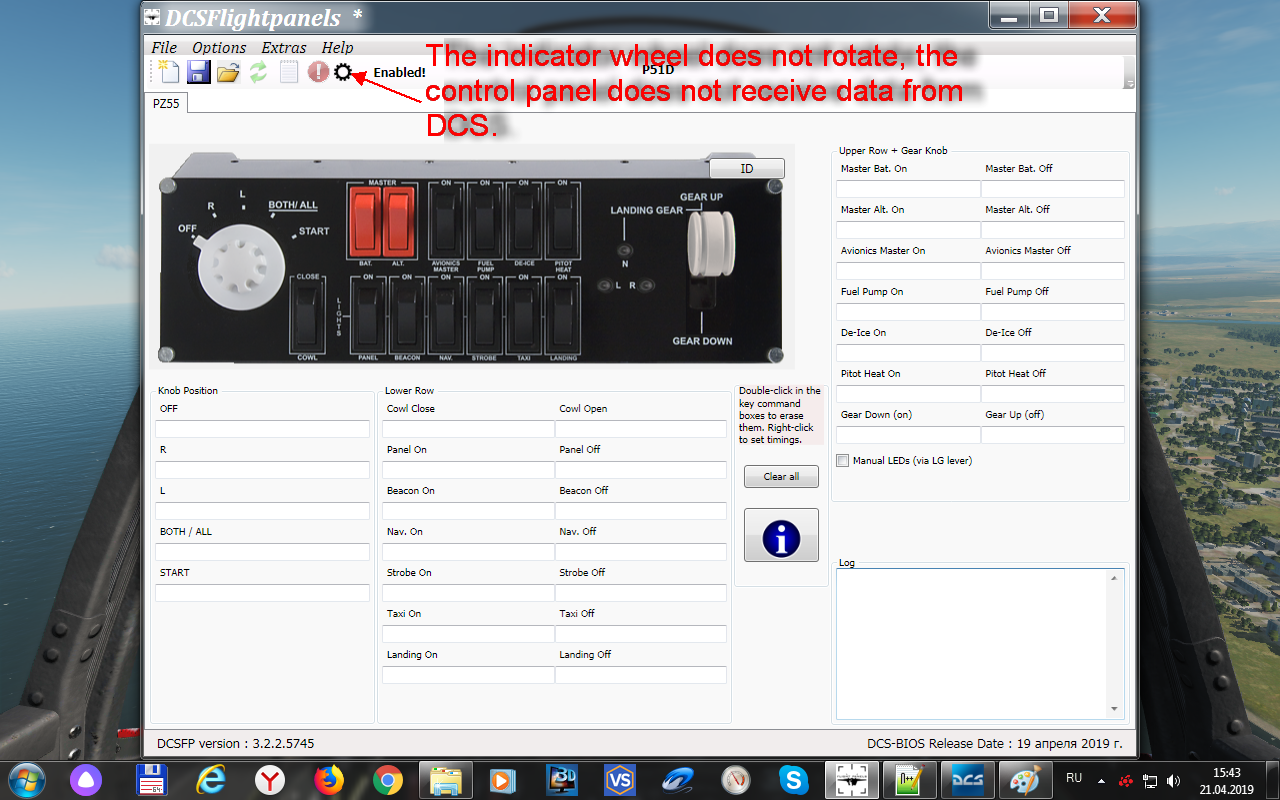Click the BOTH / ALL input field
The width and height of the screenshot is (1280, 800).
pos(262,552)
